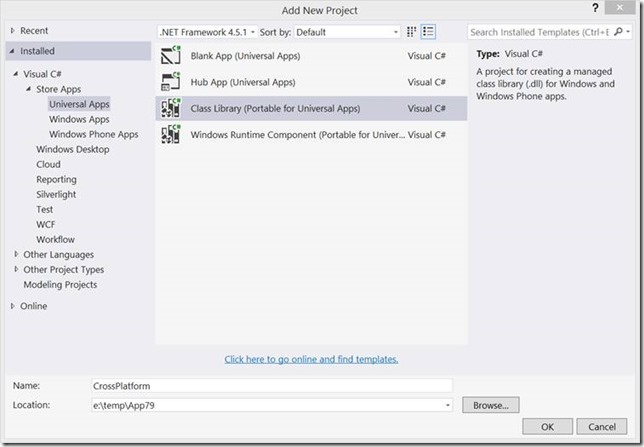The height and width of the screenshot is (447, 644).
Task: Collapse the Store Apps node
Action: (x=28, y=89)
